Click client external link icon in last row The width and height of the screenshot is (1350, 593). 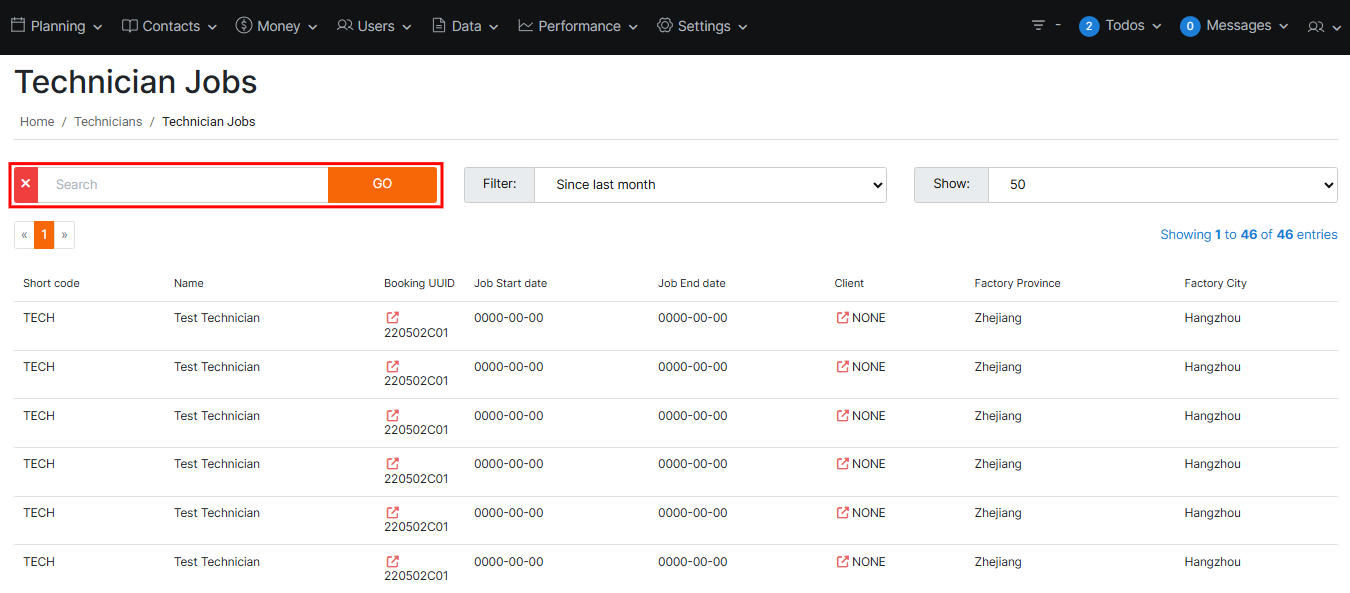tap(843, 562)
